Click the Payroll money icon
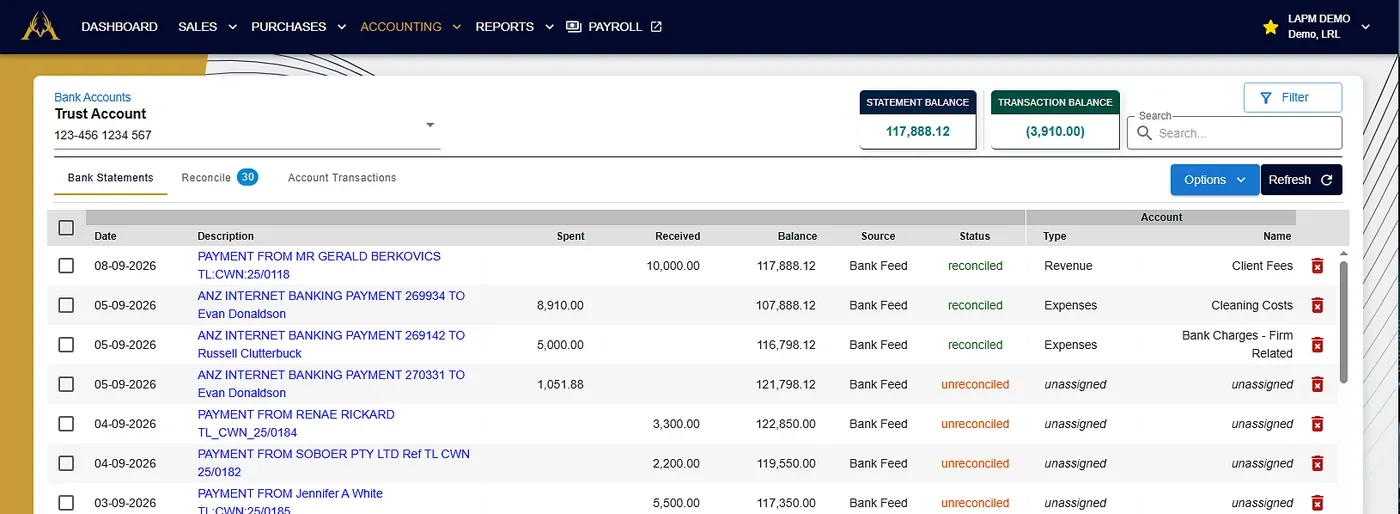Screen dimensions: 1400x514 (x=574, y=27)
